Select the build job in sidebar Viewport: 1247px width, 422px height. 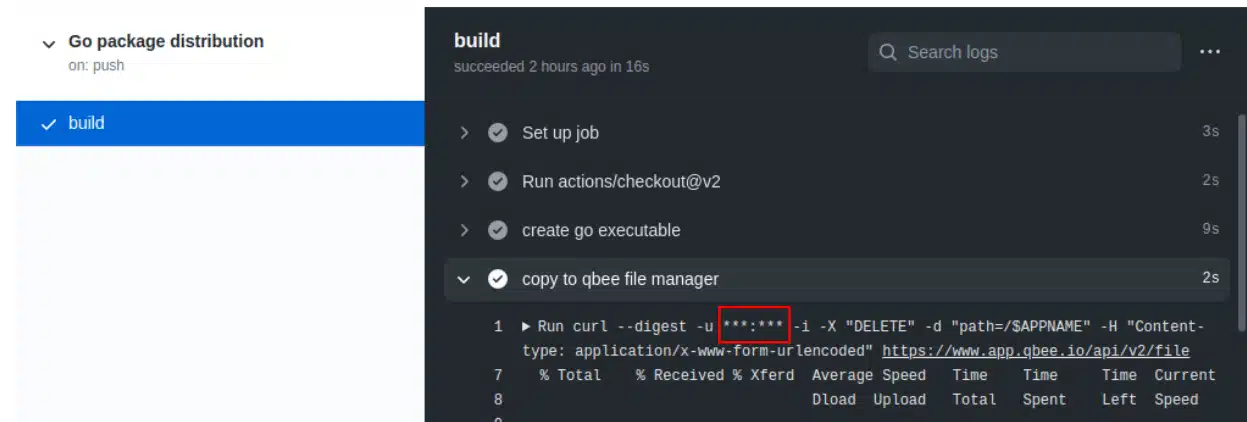click(220, 124)
